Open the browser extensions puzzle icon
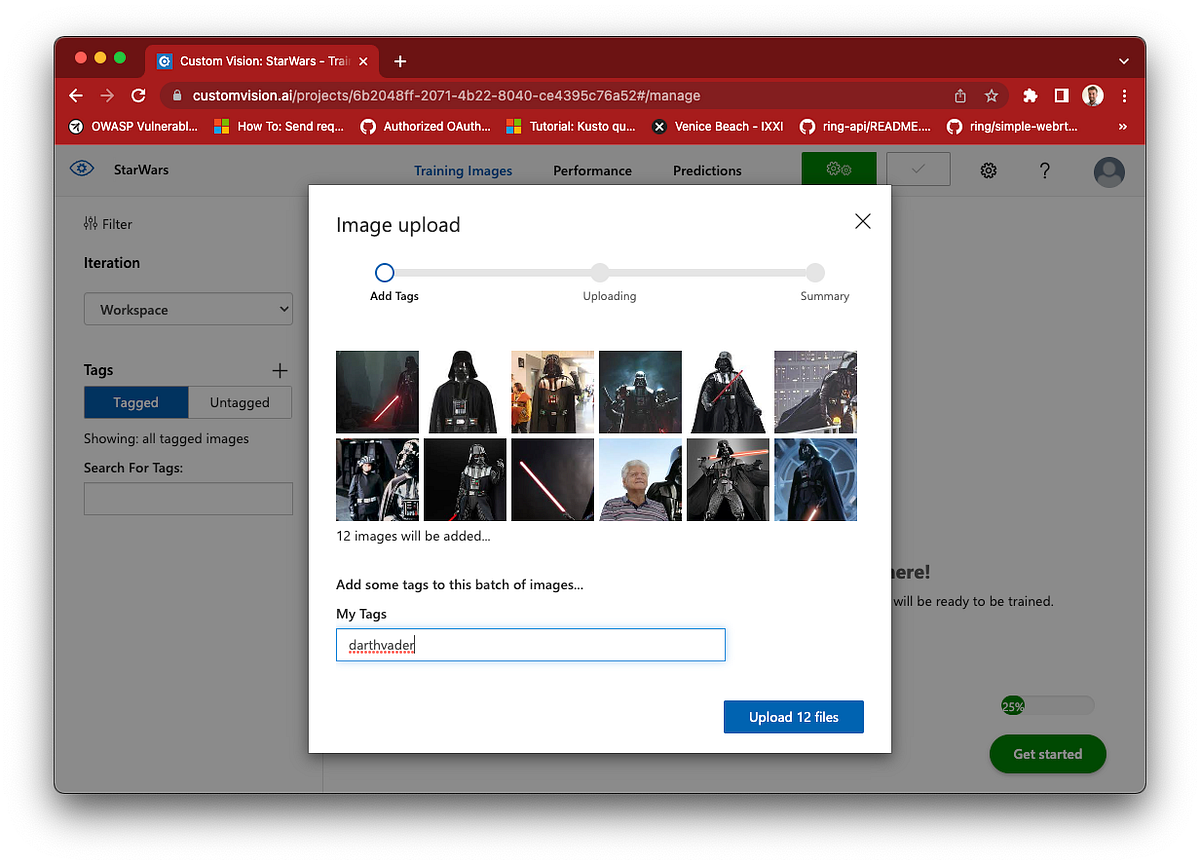This screenshot has width=1200, height=865. tap(1030, 96)
